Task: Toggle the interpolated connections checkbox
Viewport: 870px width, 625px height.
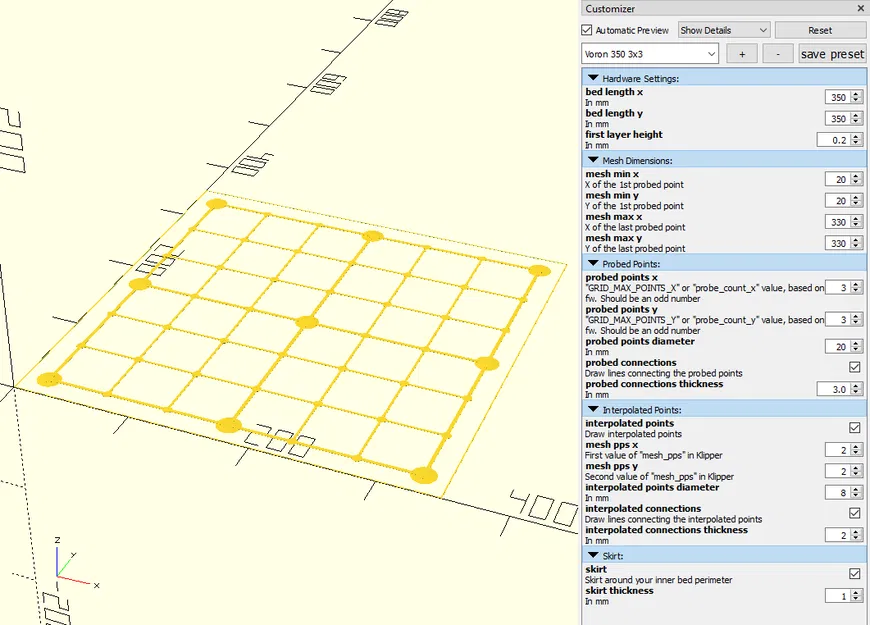Action: click(854, 513)
